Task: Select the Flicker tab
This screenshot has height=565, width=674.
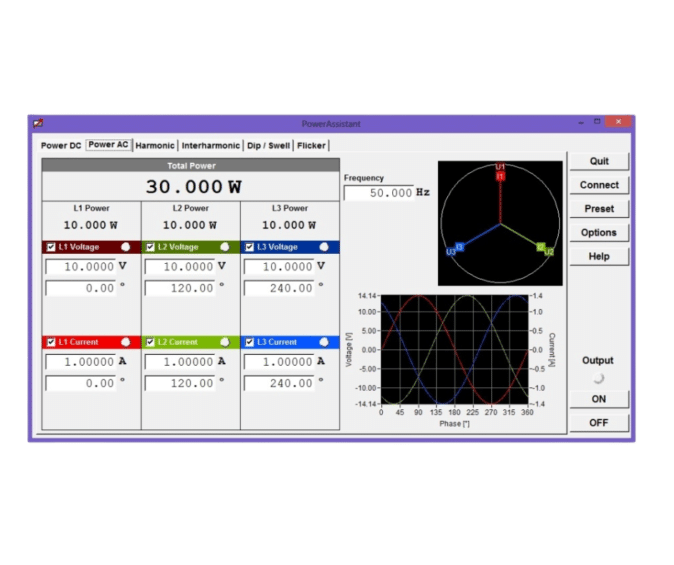Action: [311, 145]
